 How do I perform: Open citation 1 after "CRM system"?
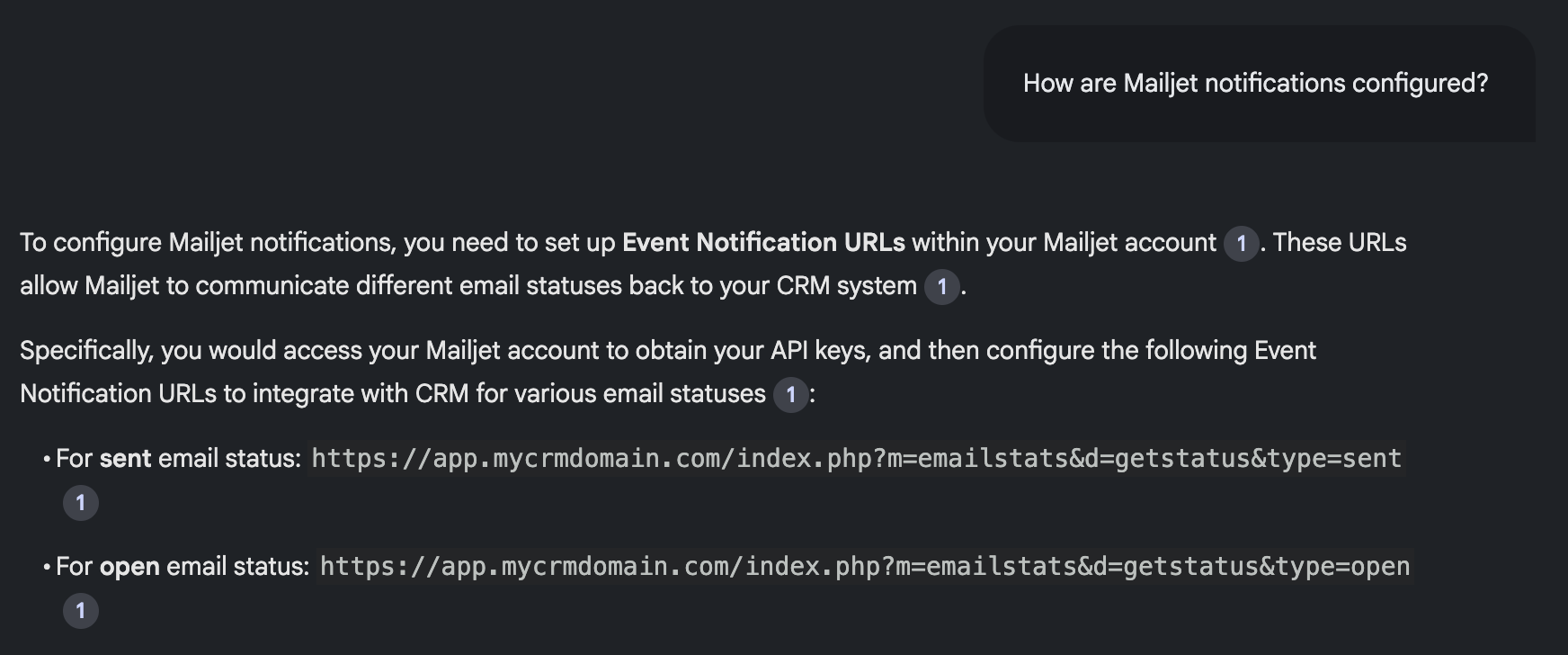tap(942, 286)
